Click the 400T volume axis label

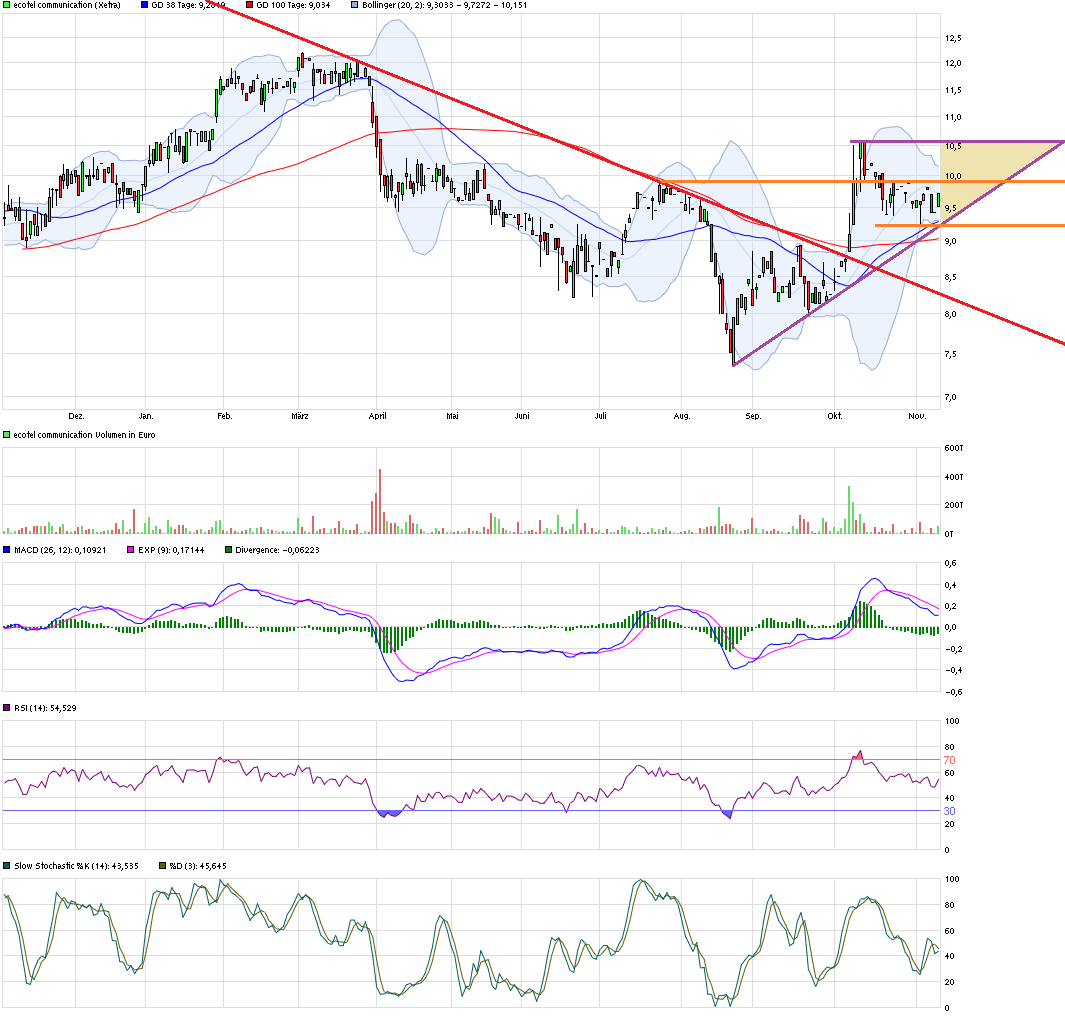pyautogui.click(x=954, y=477)
